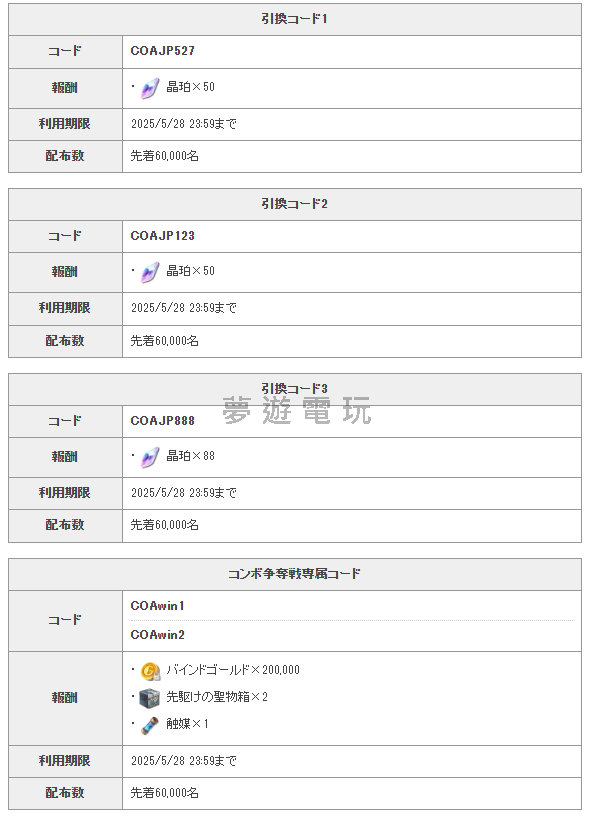Click the catalyst vial icon

[x=150, y=725]
